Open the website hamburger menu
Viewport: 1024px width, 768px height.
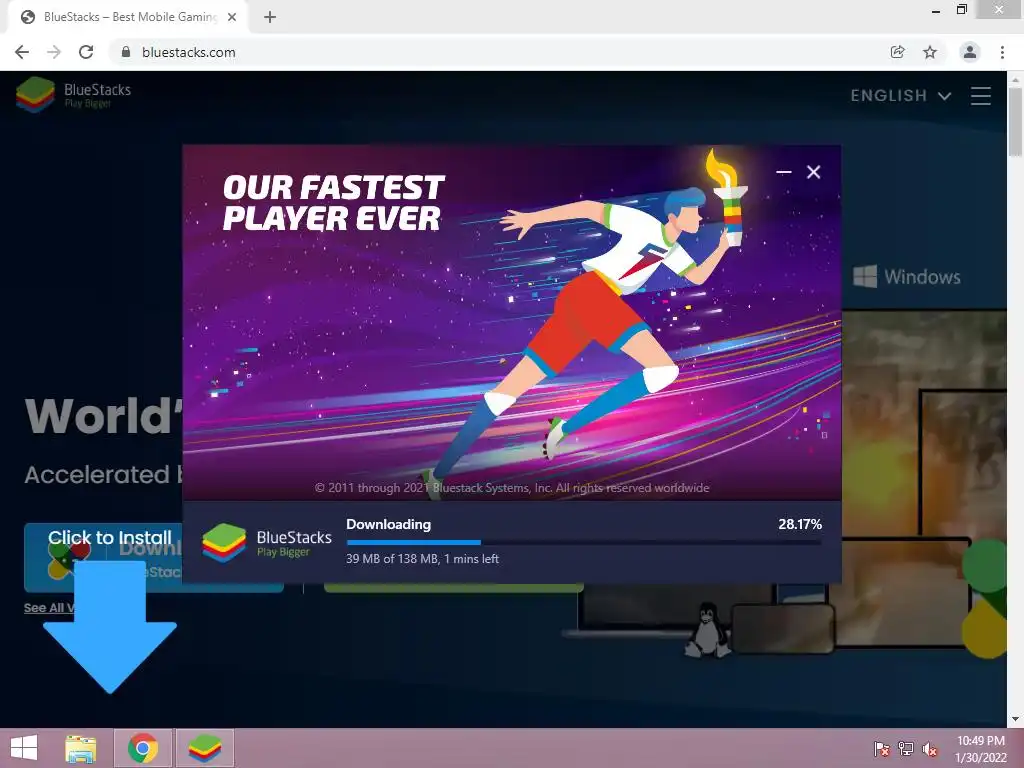pos(980,95)
